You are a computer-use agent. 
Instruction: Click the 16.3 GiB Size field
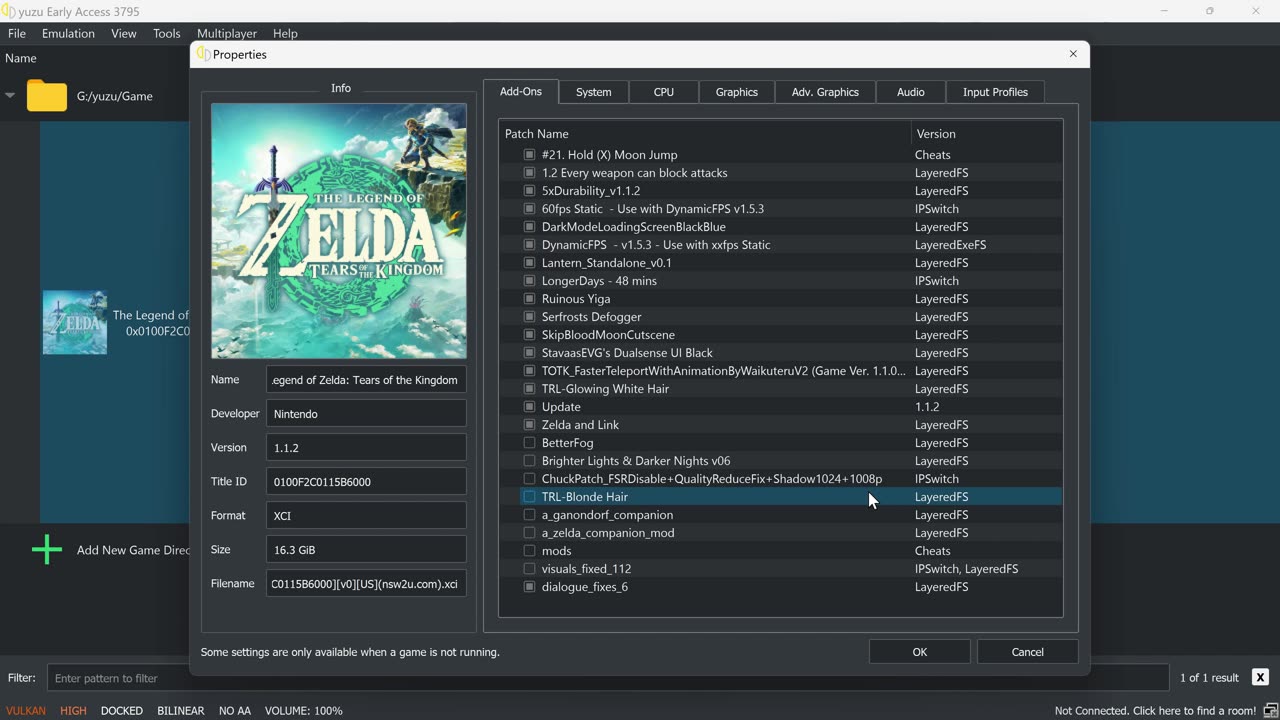point(366,550)
